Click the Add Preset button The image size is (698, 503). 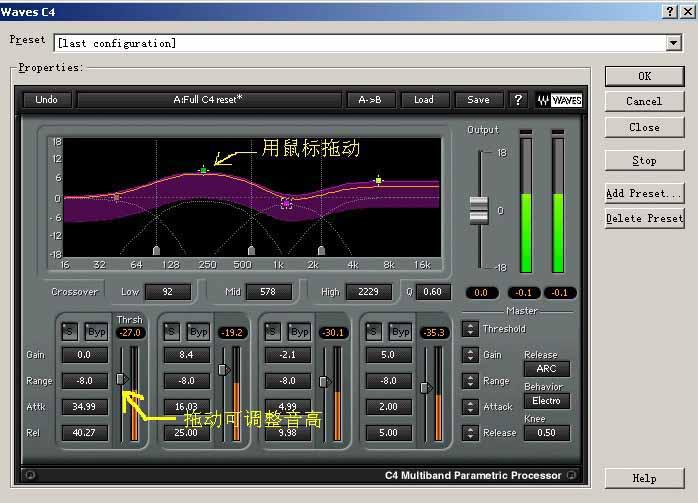(644, 193)
